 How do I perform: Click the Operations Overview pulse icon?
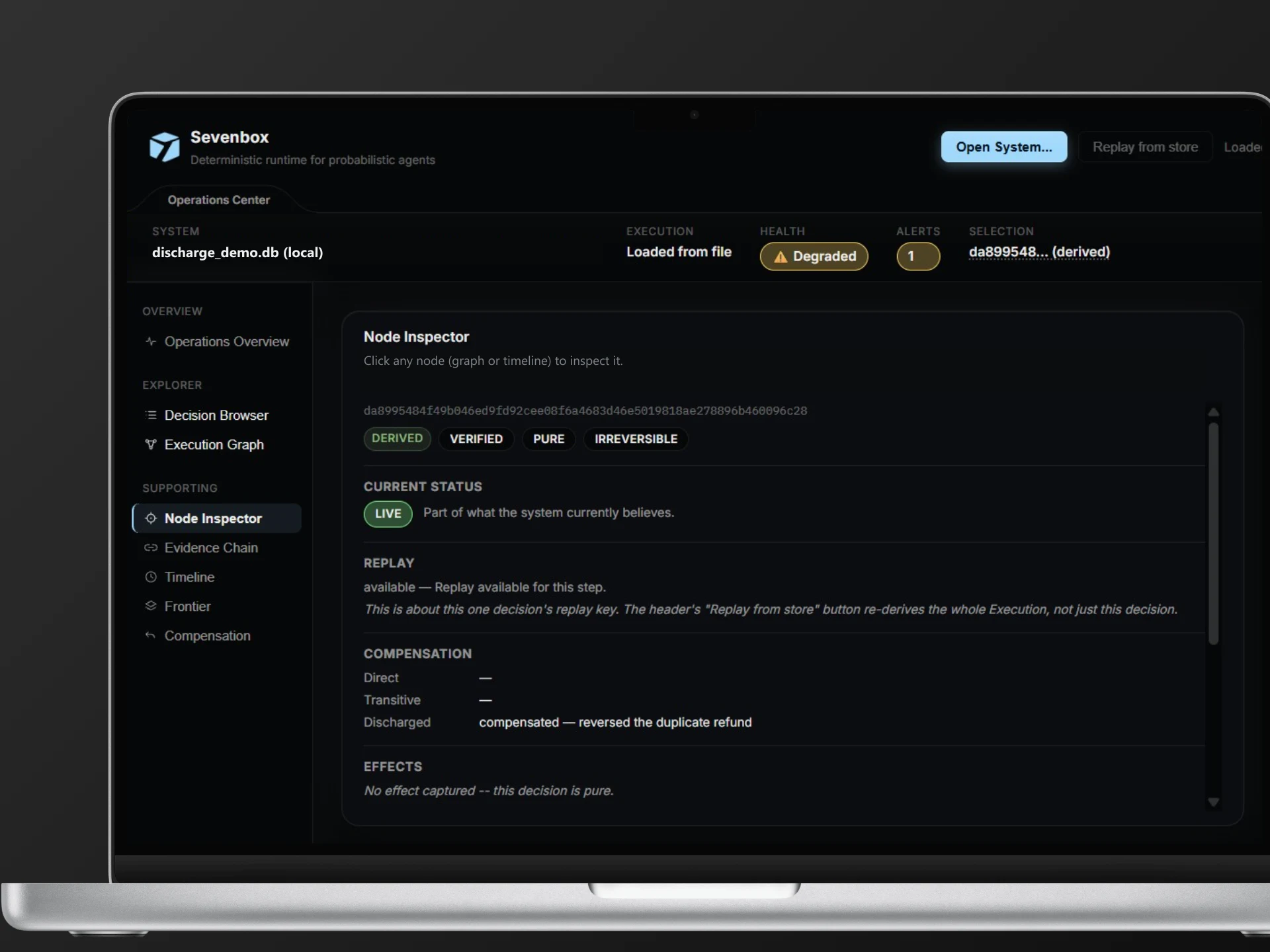pos(151,341)
